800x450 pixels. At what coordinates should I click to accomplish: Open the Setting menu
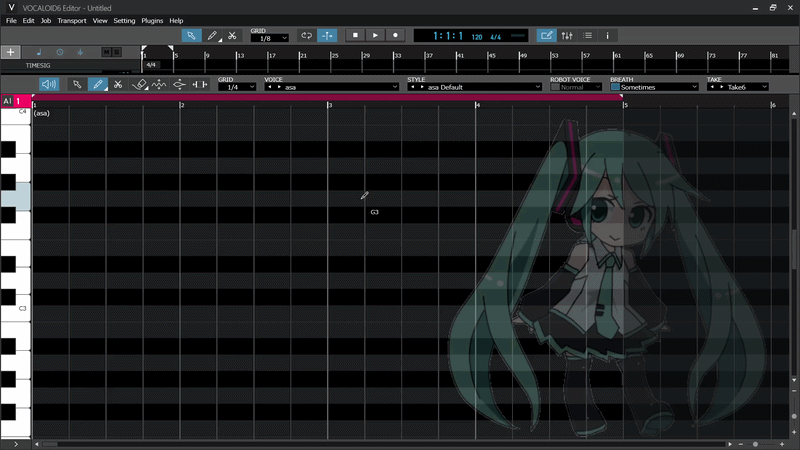[124, 20]
